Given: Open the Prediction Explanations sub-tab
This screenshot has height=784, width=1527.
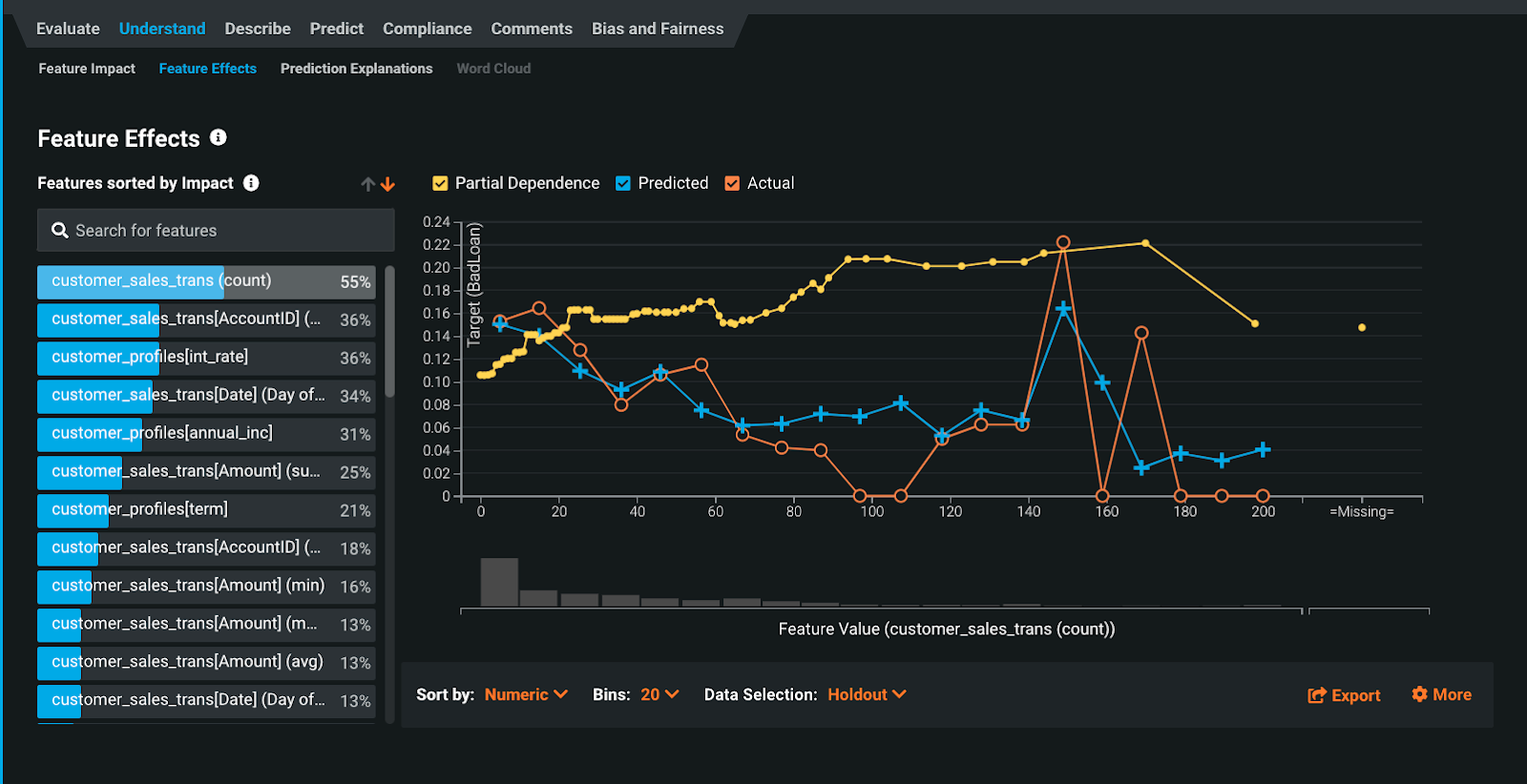Looking at the screenshot, I should [x=356, y=69].
